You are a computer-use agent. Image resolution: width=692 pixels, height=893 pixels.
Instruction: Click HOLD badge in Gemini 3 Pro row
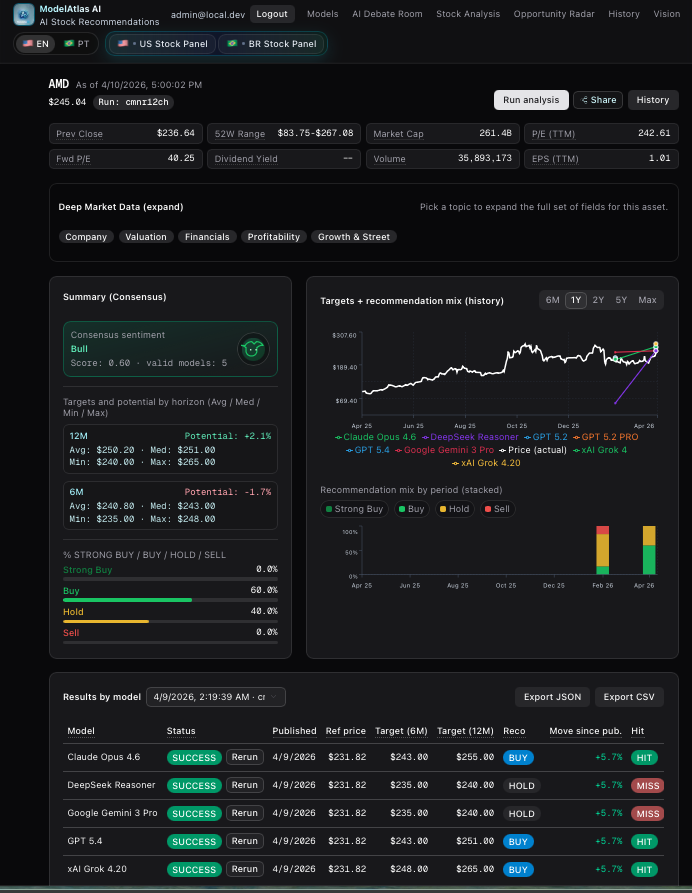click(521, 813)
